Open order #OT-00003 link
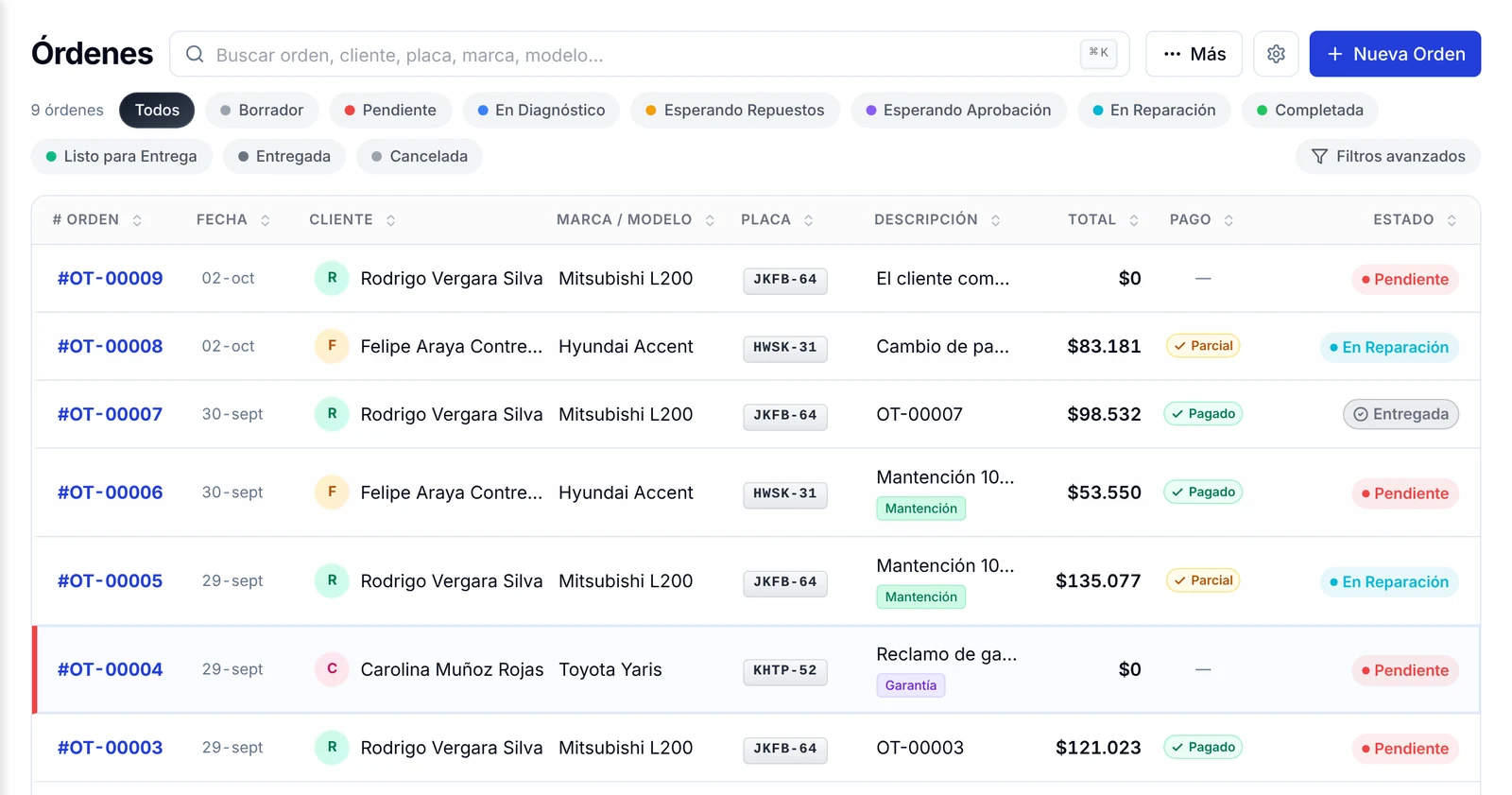Viewport: 1512px width, 795px height. [110, 748]
